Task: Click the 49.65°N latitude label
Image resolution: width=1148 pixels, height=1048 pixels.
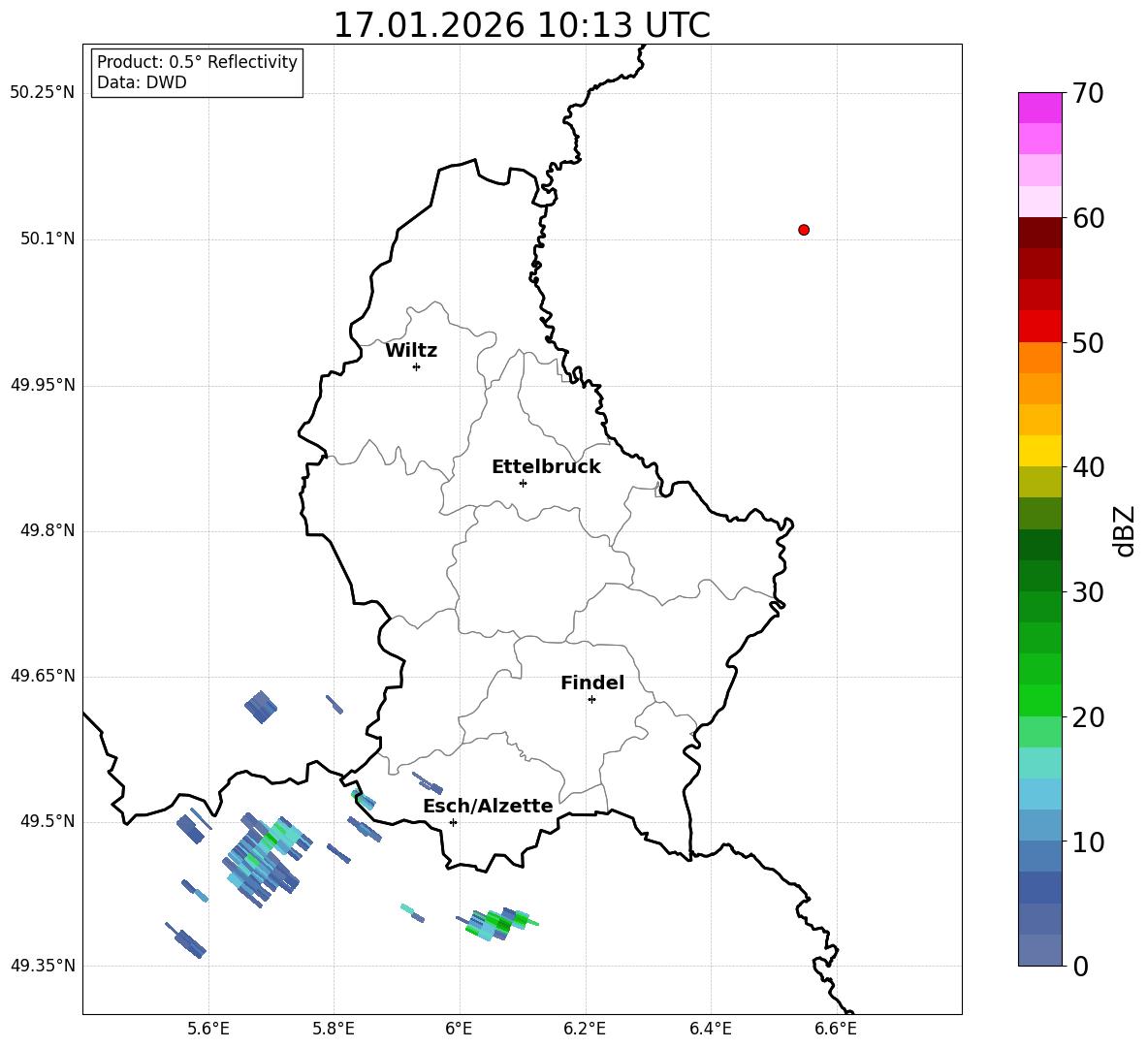Action: click(43, 675)
